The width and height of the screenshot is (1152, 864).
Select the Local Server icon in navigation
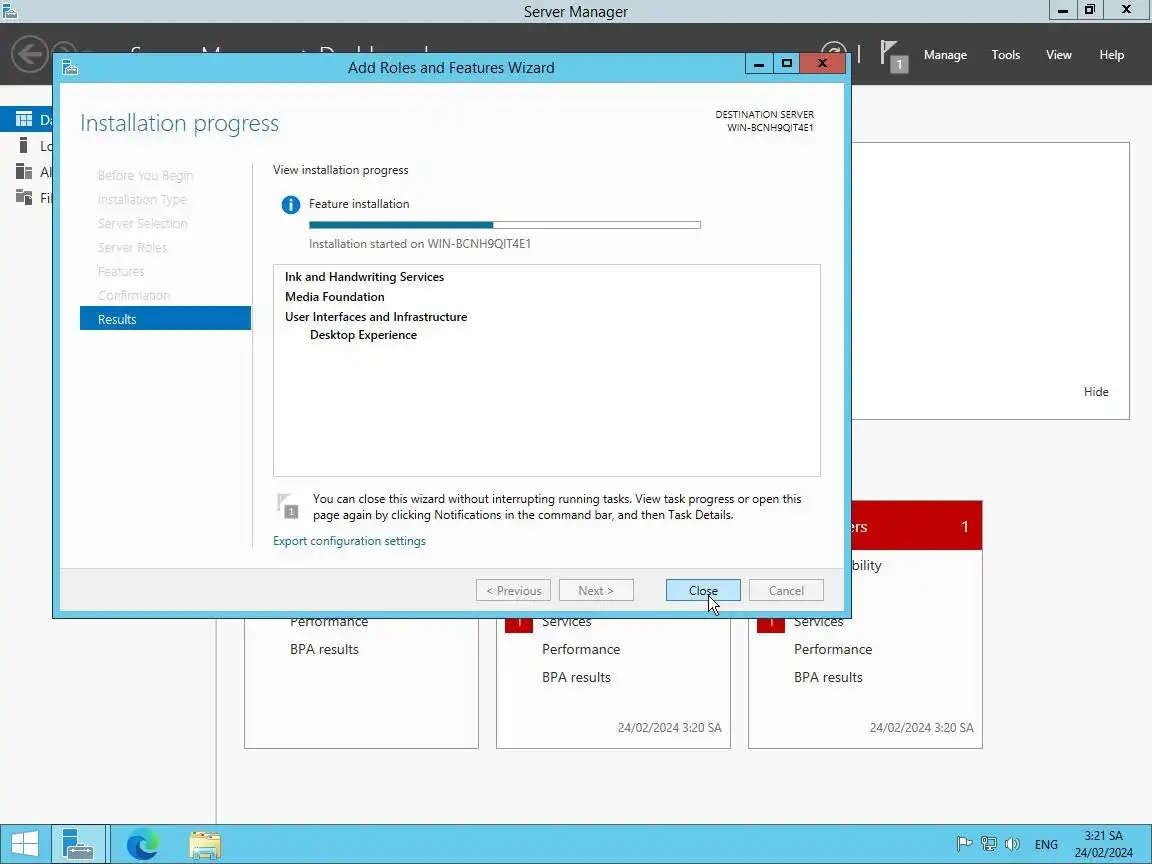[x=24, y=145]
